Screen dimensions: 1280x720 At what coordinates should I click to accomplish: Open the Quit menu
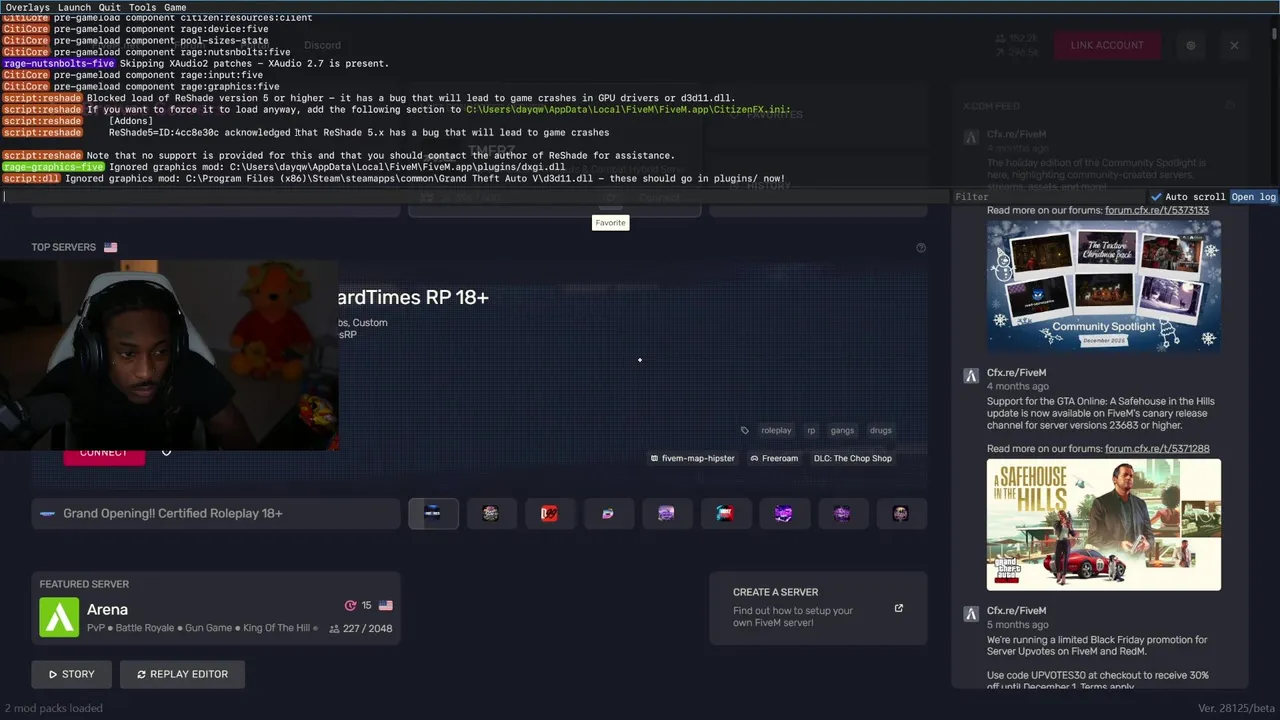click(x=110, y=7)
